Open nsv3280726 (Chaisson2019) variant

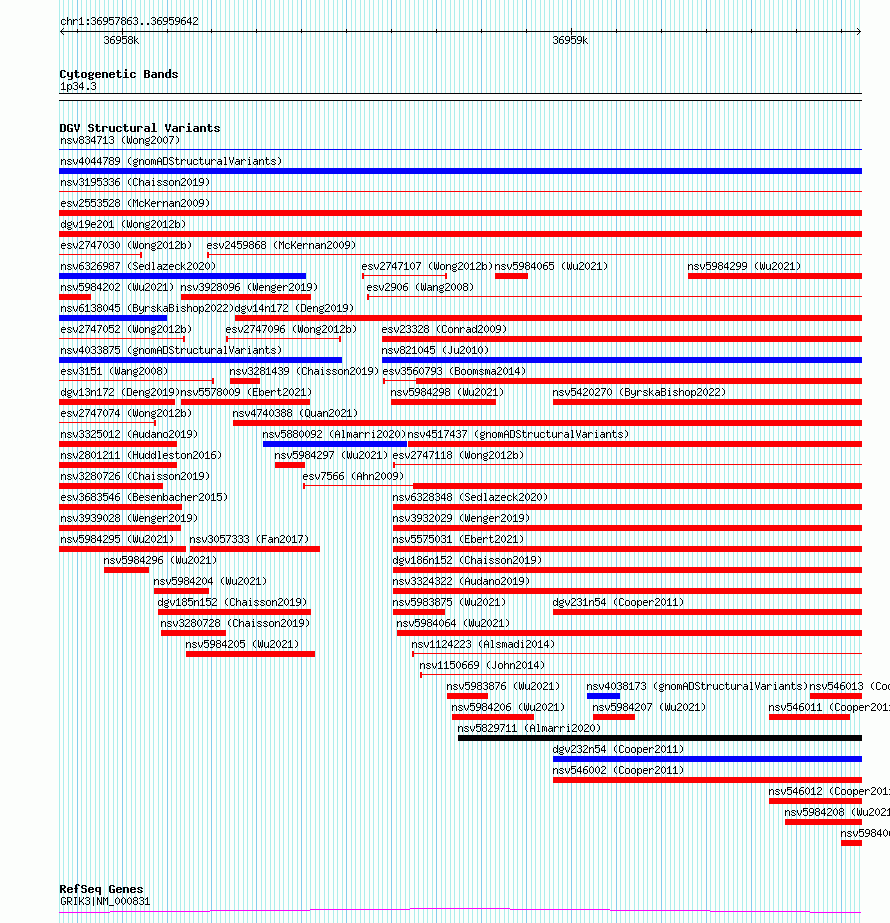click(x=135, y=476)
